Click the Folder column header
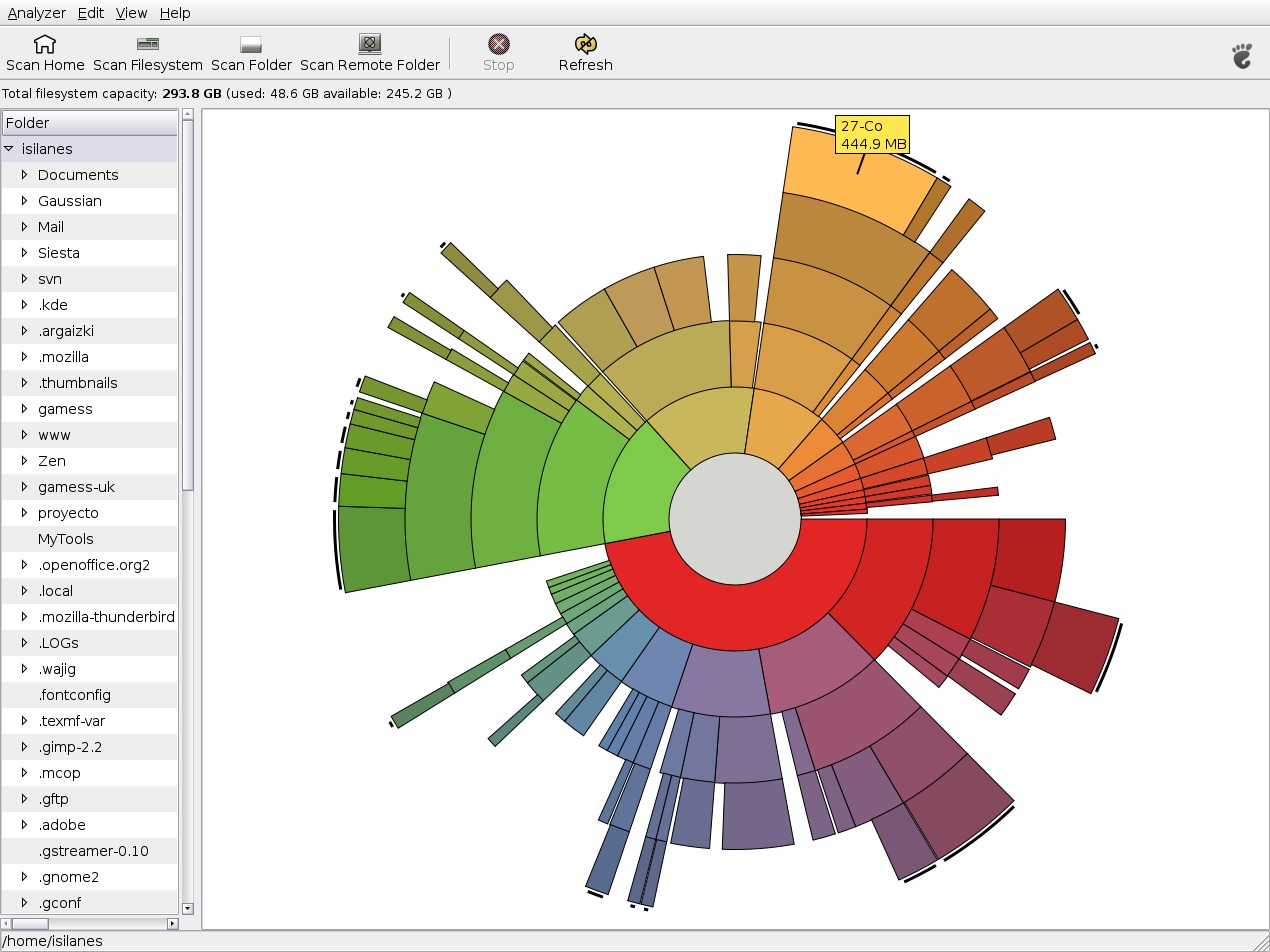The height and width of the screenshot is (952, 1270). click(90, 123)
